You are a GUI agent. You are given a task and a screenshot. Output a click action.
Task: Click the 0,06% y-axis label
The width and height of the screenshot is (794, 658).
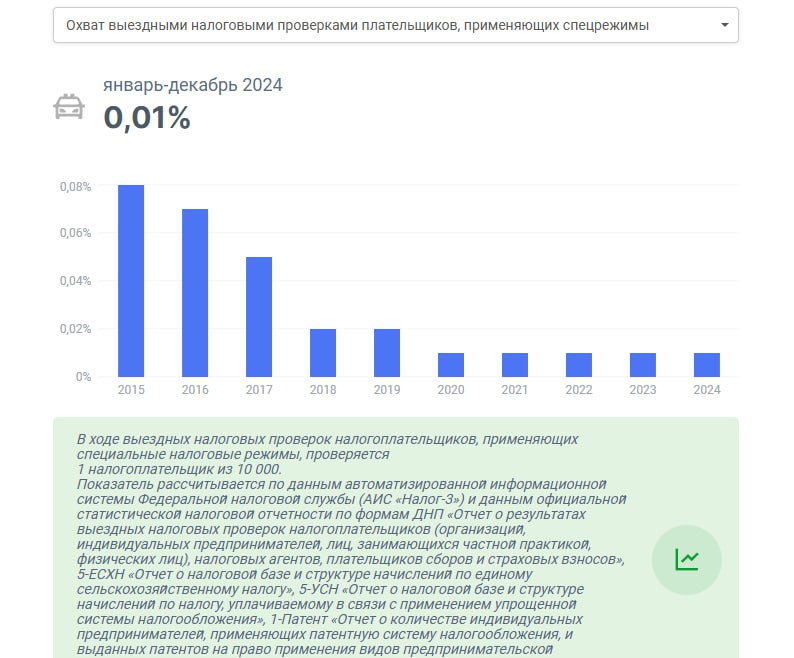[x=75, y=233]
